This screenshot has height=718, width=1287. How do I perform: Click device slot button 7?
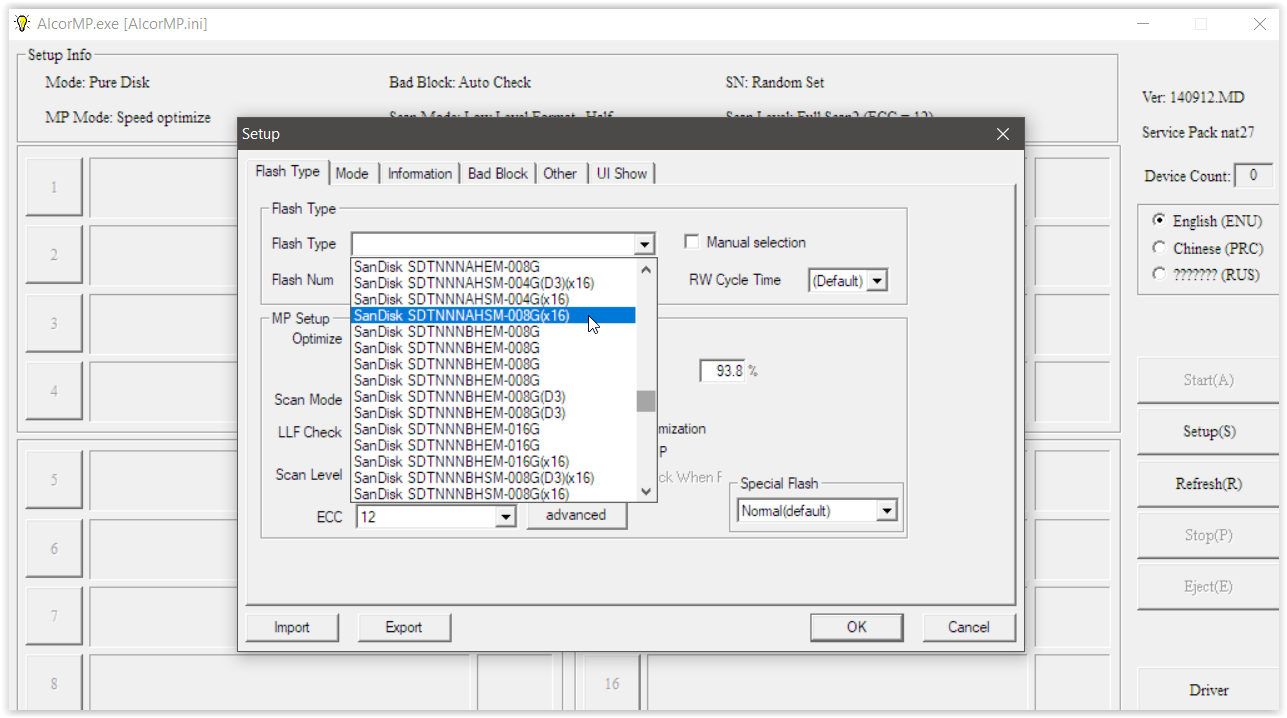[x=54, y=616]
